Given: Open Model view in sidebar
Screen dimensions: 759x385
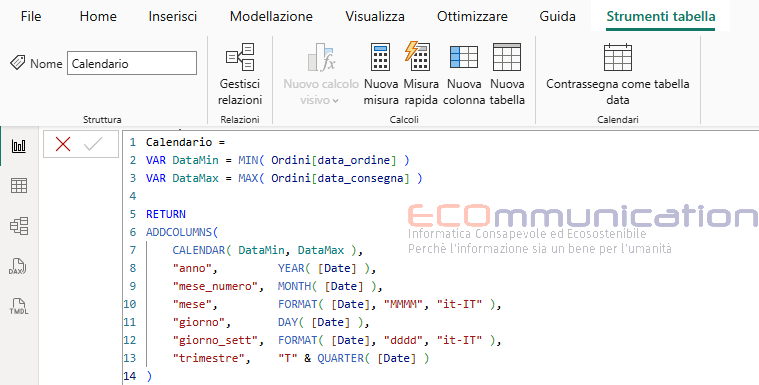Looking at the screenshot, I should click(19, 226).
